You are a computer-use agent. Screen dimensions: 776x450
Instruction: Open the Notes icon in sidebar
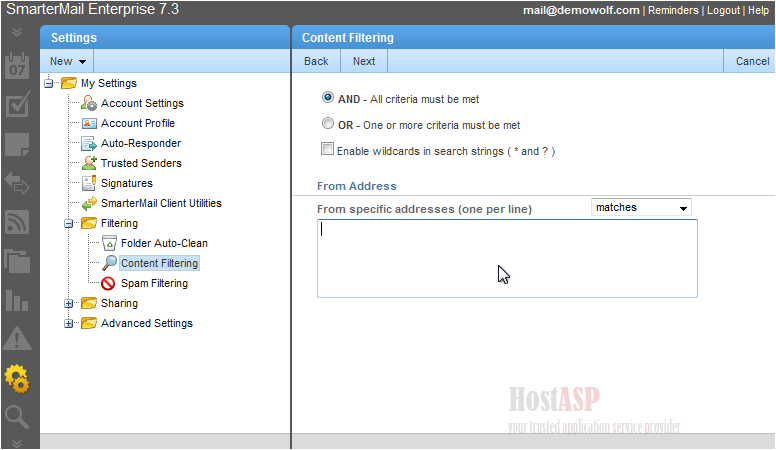point(17,145)
